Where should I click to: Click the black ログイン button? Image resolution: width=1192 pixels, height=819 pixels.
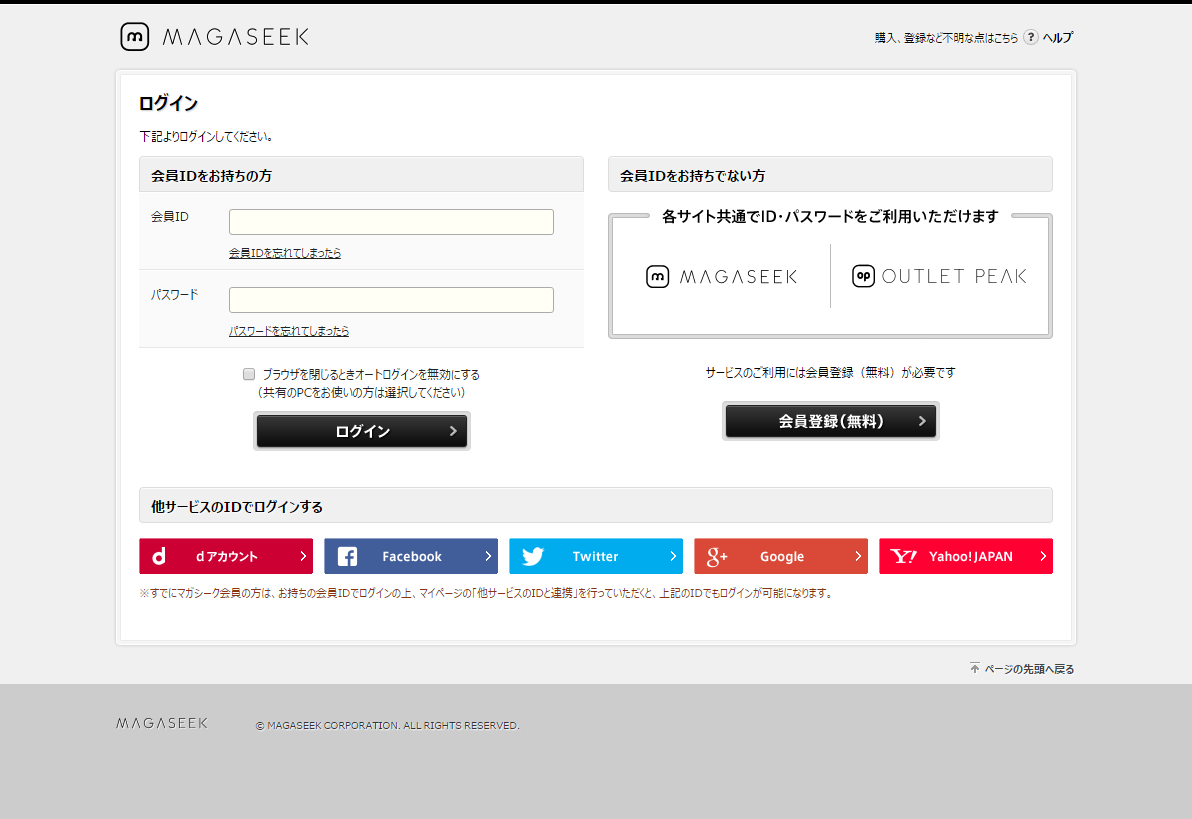tap(362, 431)
